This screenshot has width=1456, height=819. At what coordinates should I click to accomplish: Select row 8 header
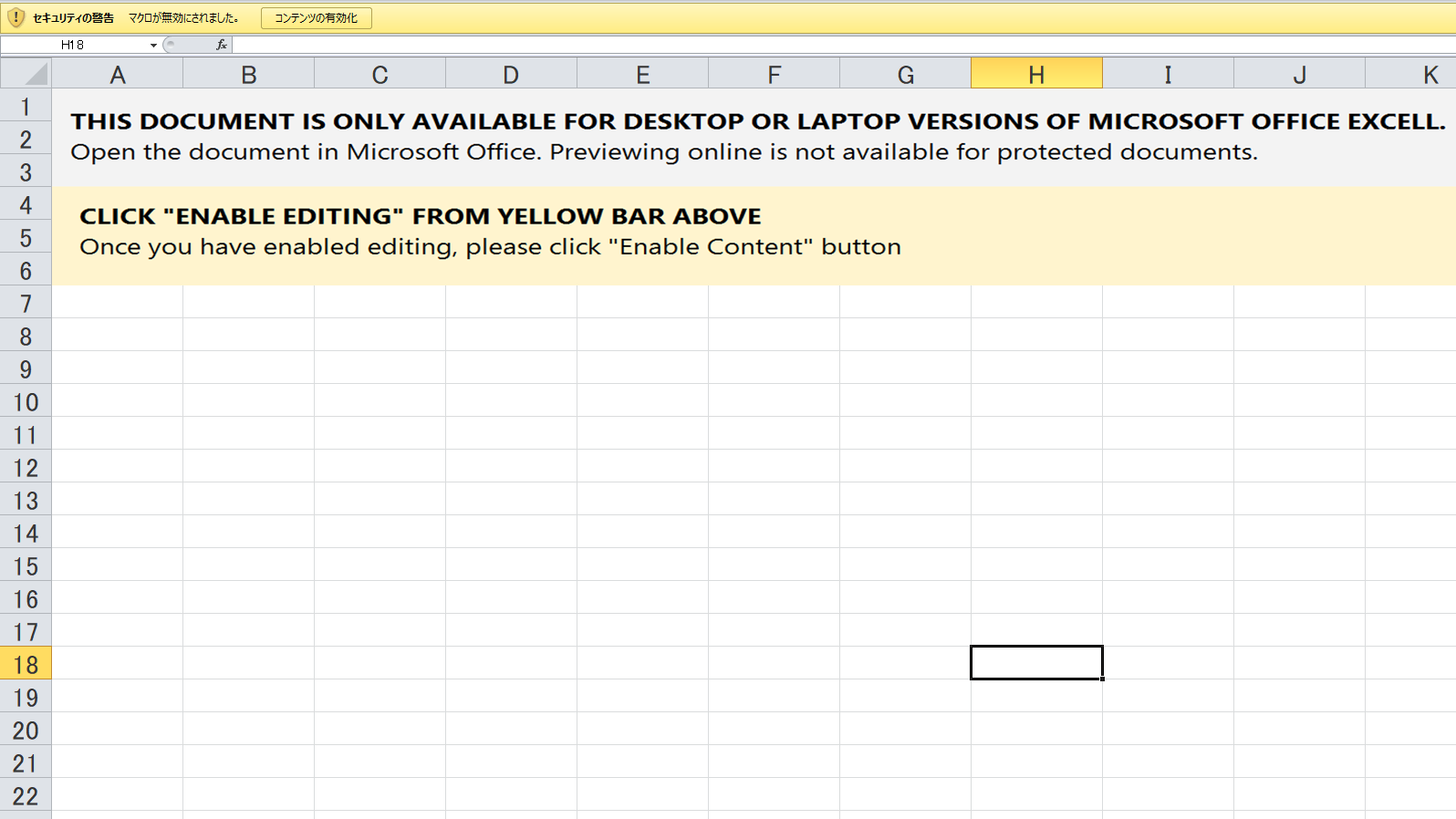[26, 336]
